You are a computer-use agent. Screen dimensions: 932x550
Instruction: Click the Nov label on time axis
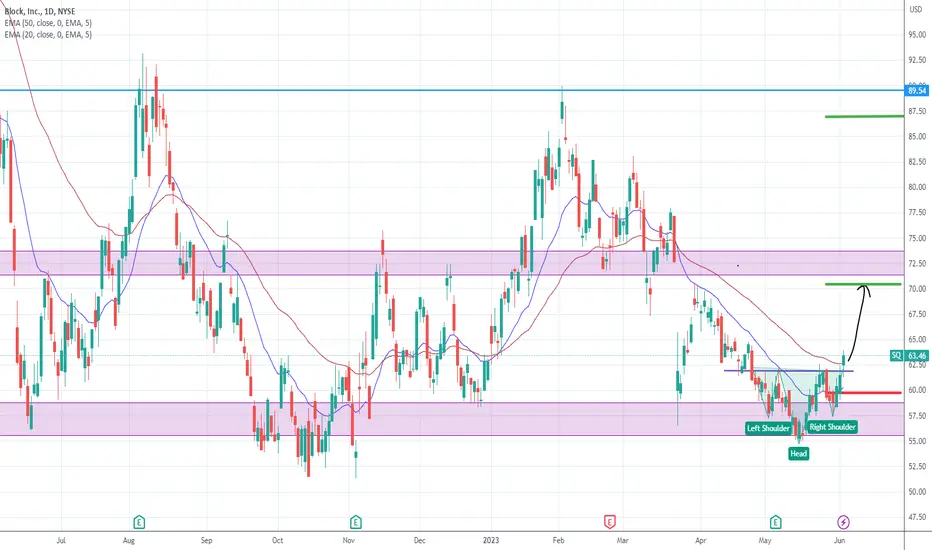[349, 540]
